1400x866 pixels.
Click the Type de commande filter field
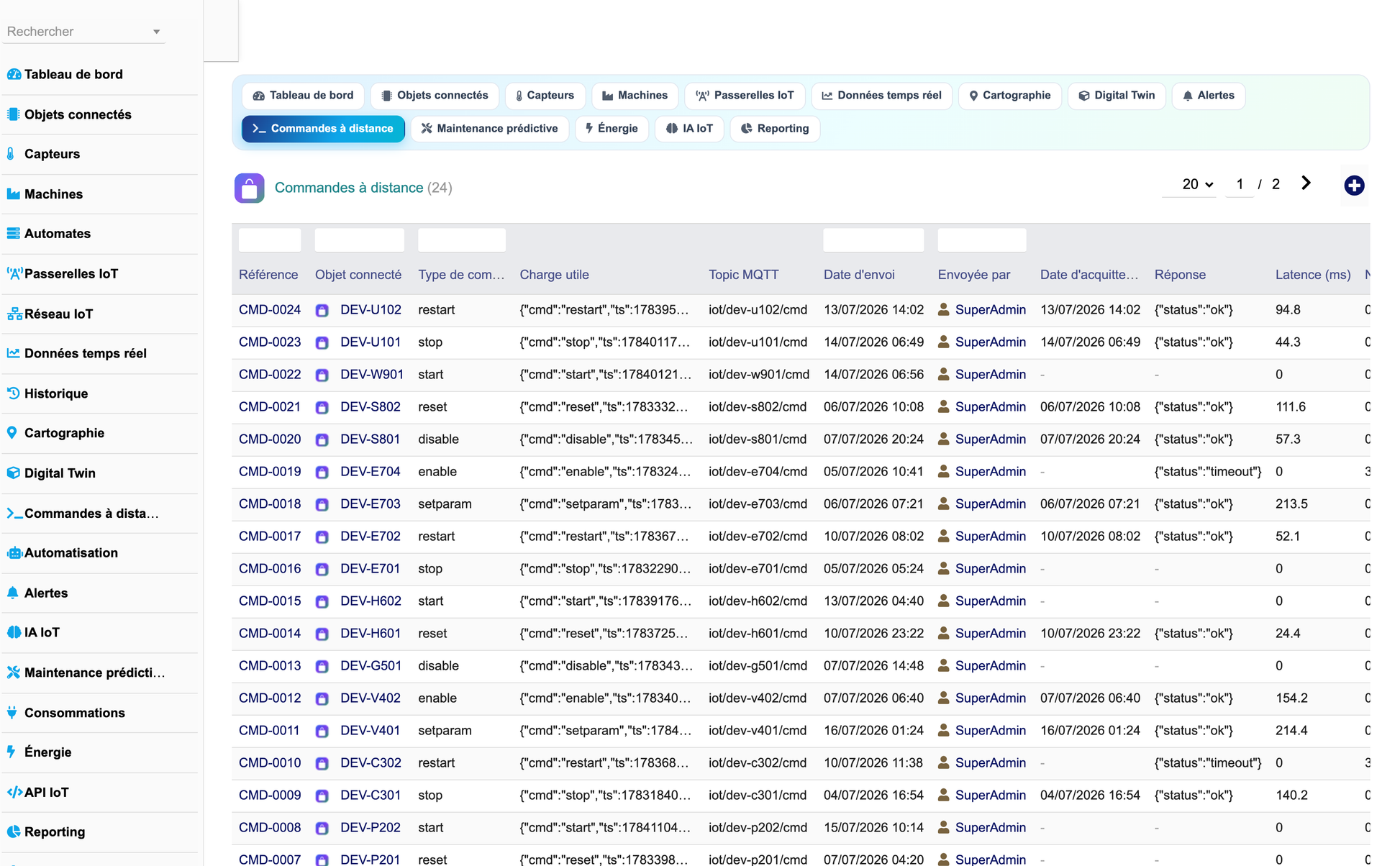pyautogui.click(x=462, y=240)
